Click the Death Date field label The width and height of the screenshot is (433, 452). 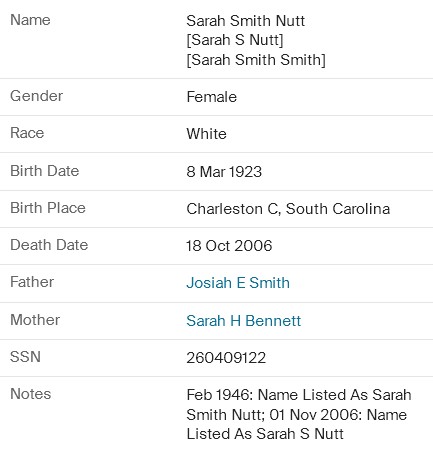(x=49, y=245)
